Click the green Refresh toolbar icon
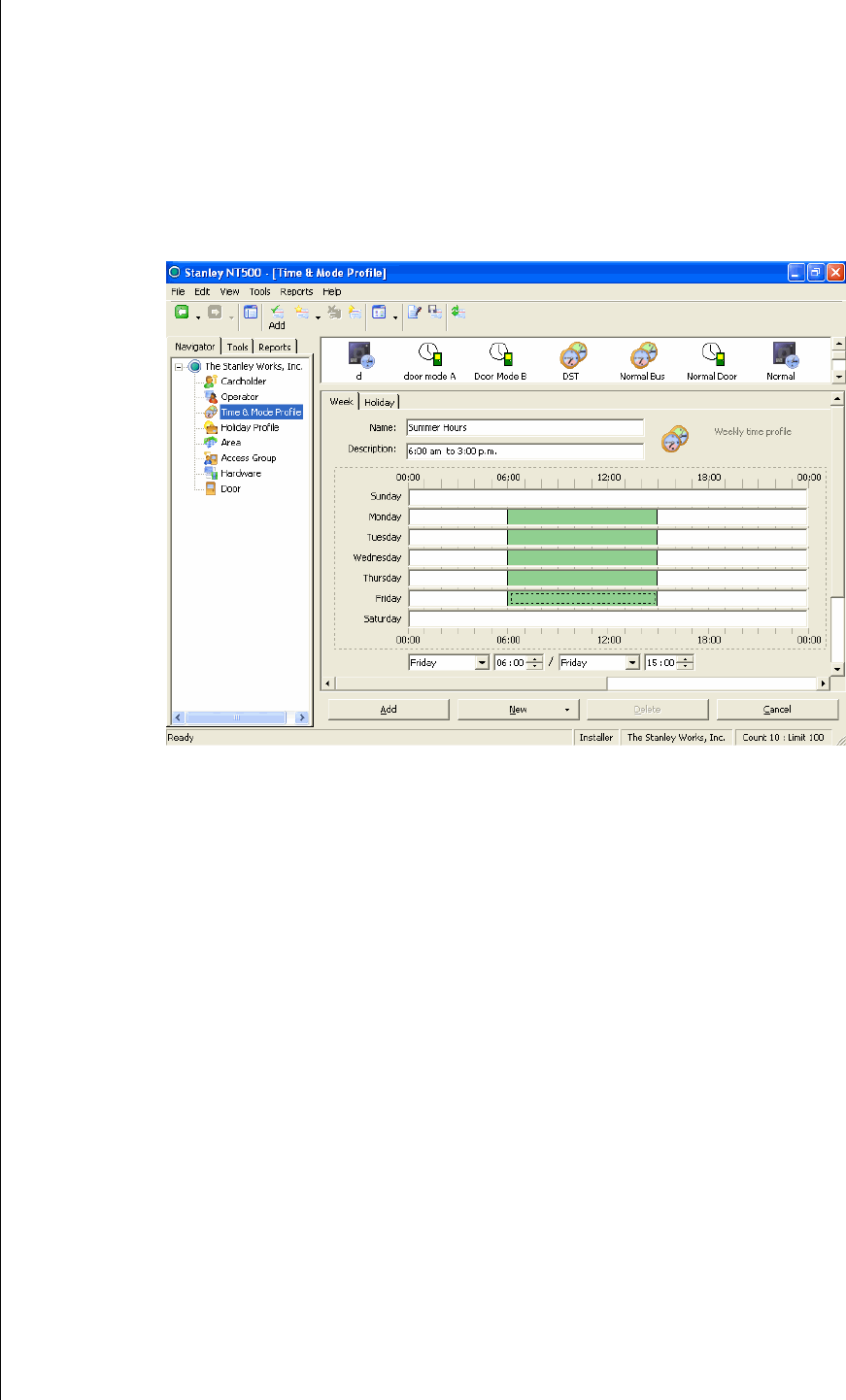Viewport: 846px width, 1400px height. click(x=458, y=312)
